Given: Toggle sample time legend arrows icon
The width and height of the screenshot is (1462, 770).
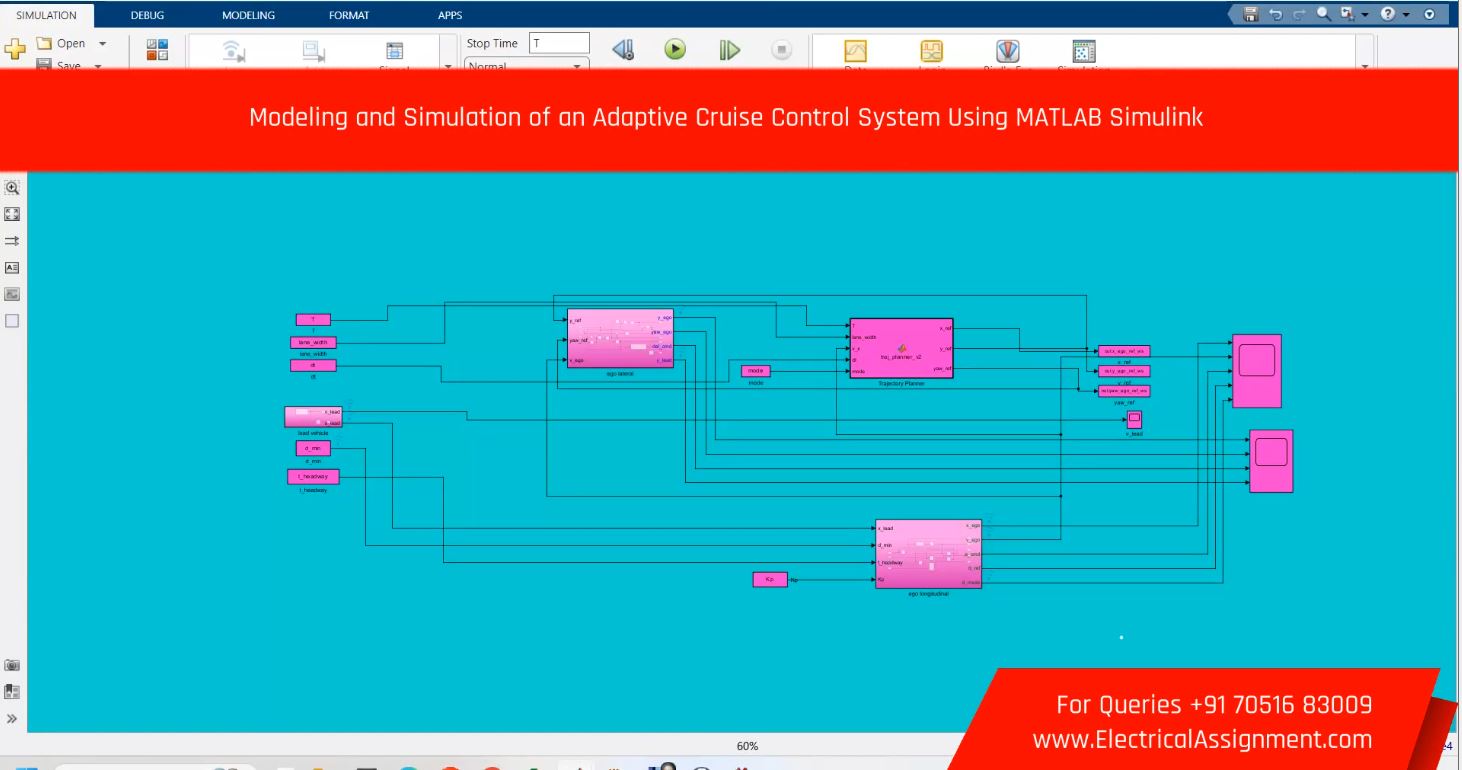Looking at the screenshot, I should pyautogui.click(x=13, y=241).
